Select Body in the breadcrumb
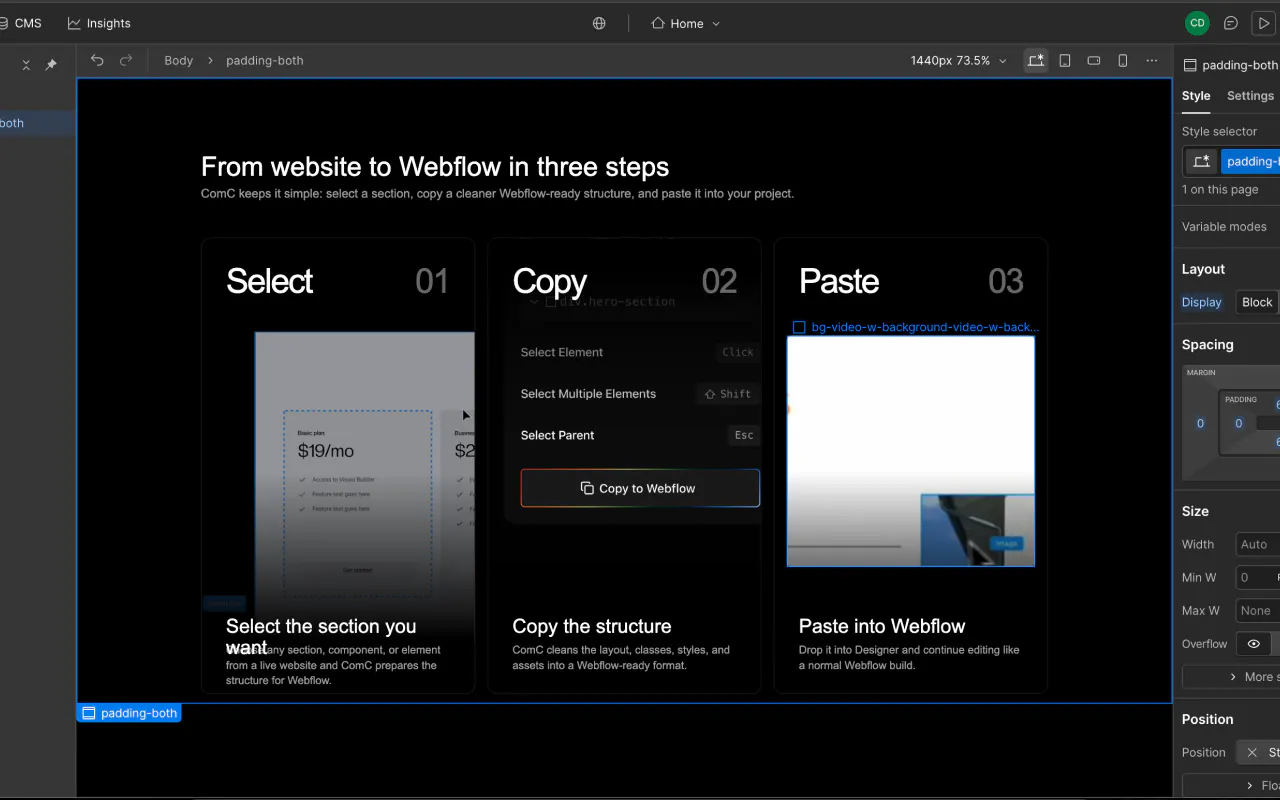1280x800 pixels. (178, 60)
